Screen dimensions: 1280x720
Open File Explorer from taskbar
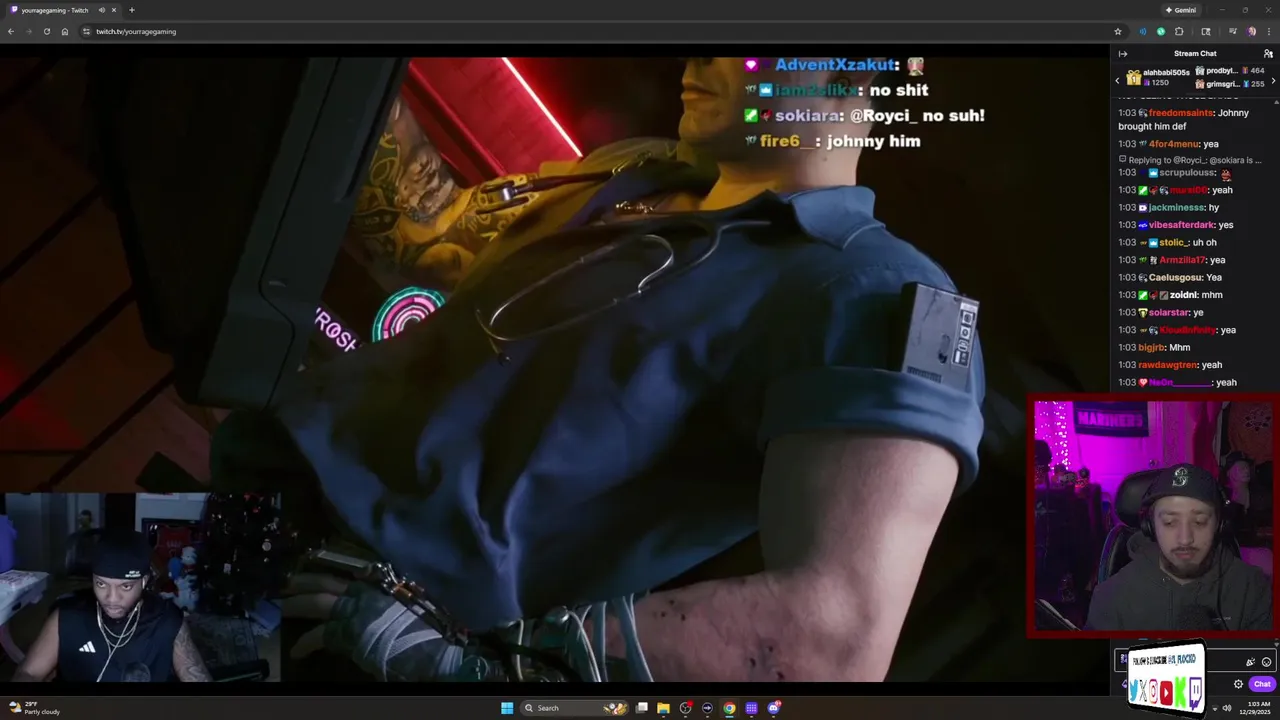[663, 708]
